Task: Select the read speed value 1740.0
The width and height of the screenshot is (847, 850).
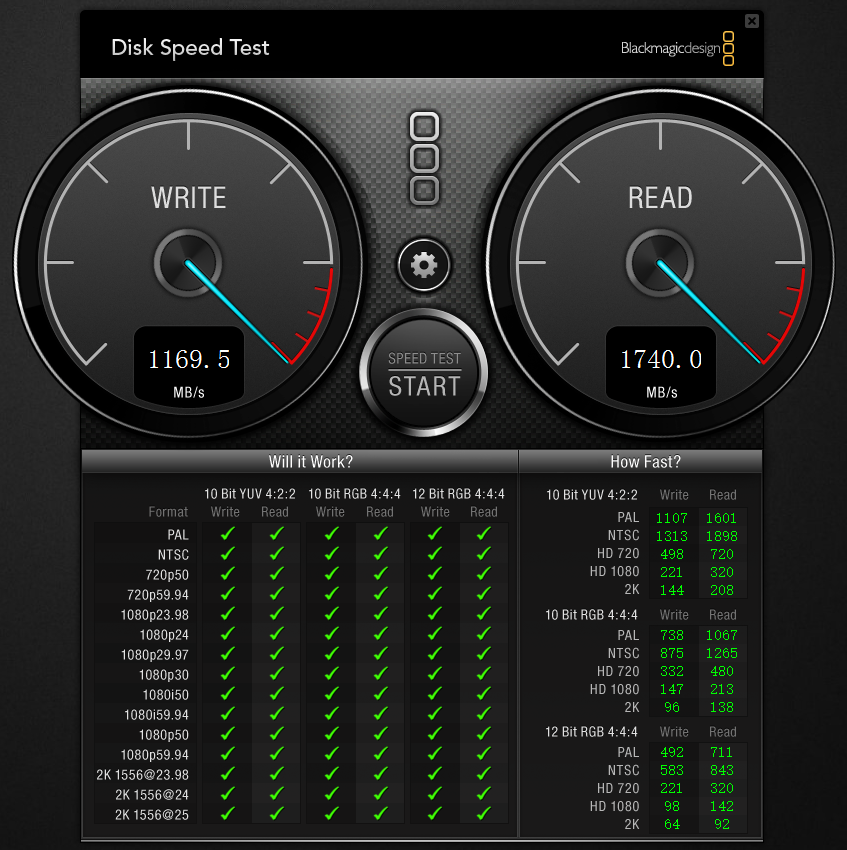Action: point(660,359)
